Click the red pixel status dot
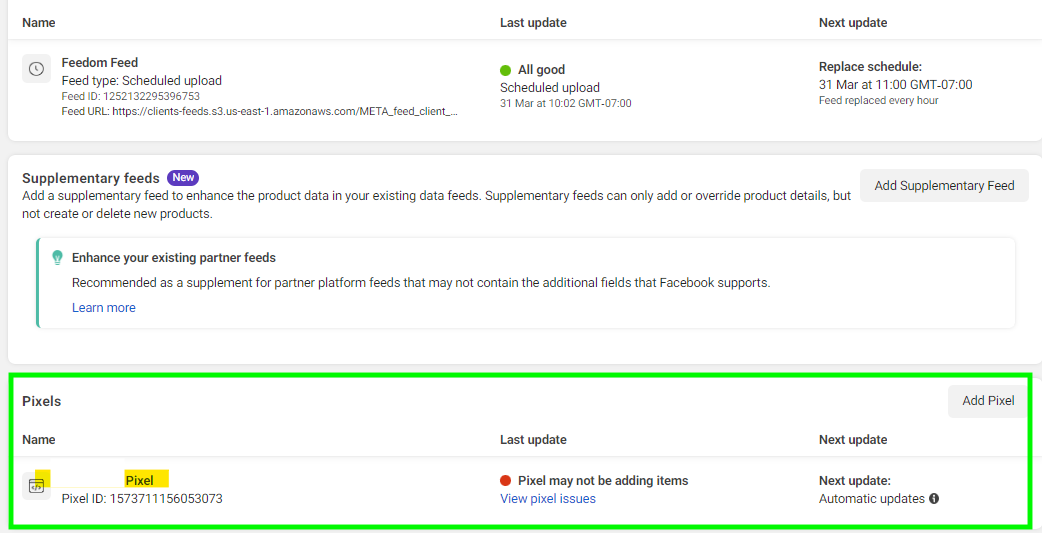The image size is (1042, 533). pos(506,480)
